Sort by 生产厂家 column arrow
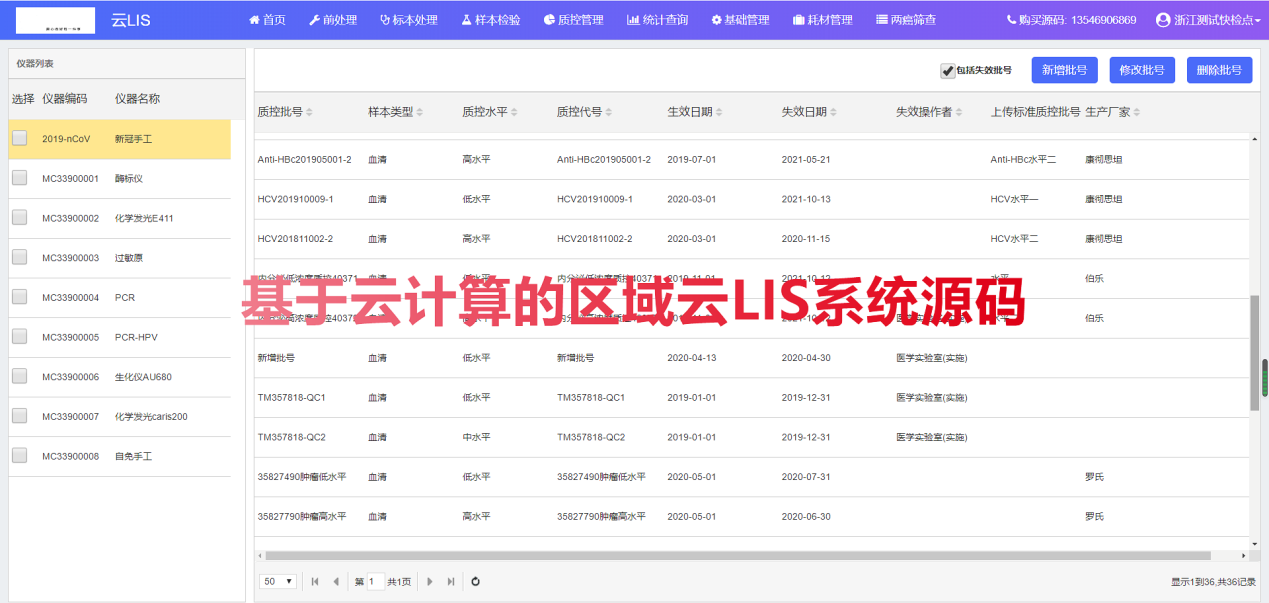The width and height of the screenshot is (1269, 603). pos(1137,112)
